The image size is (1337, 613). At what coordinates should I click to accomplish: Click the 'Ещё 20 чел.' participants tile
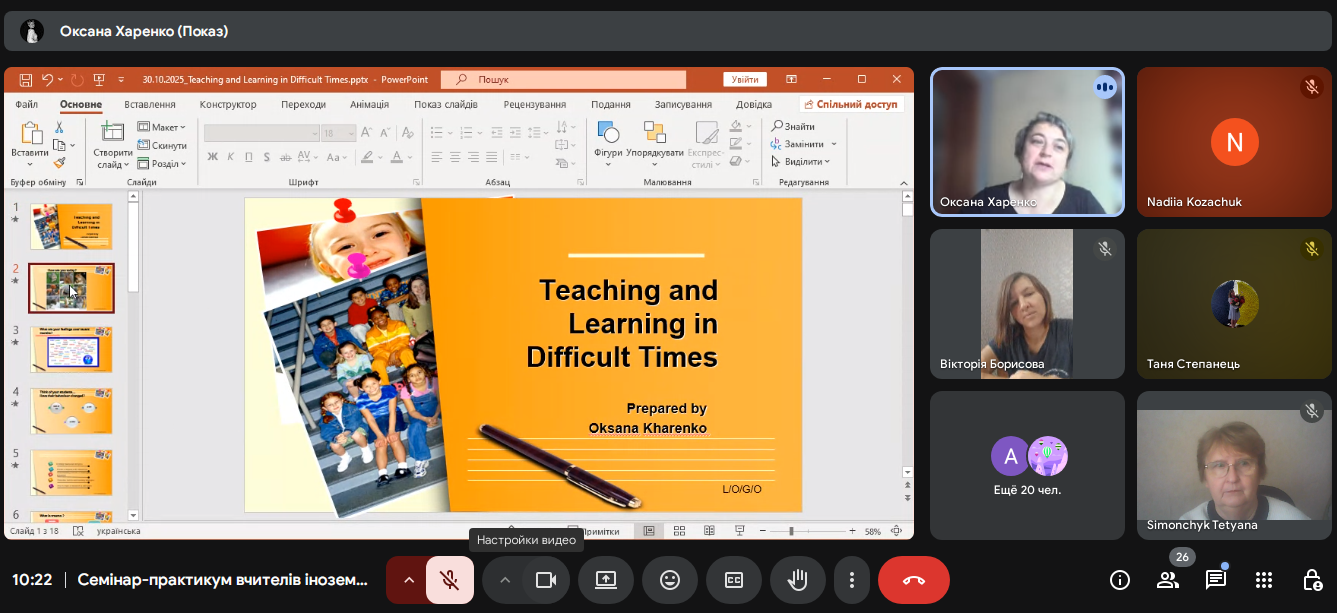[x=1027, y=465]
